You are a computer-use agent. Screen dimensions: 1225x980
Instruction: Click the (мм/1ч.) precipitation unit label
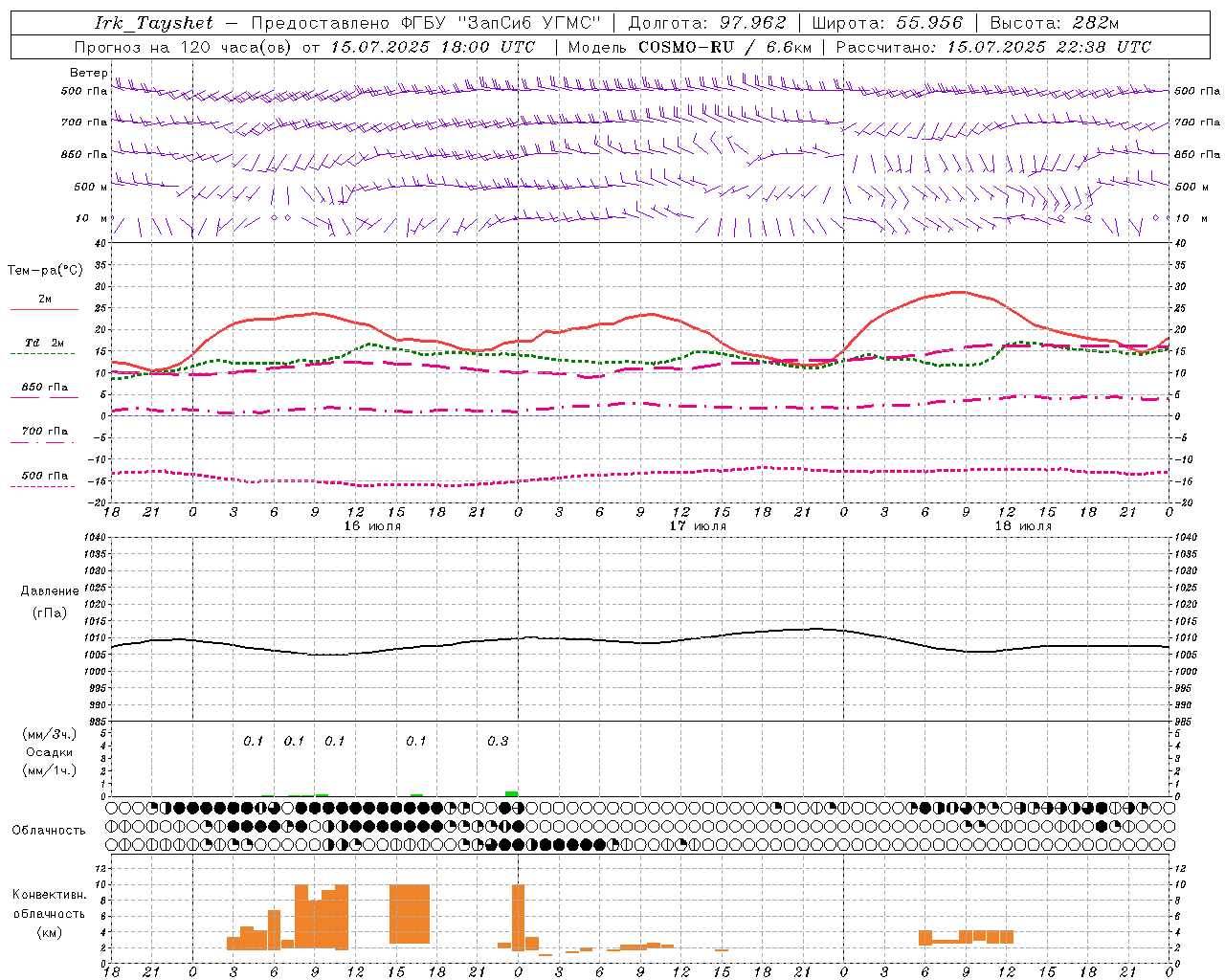coord(50,770)
